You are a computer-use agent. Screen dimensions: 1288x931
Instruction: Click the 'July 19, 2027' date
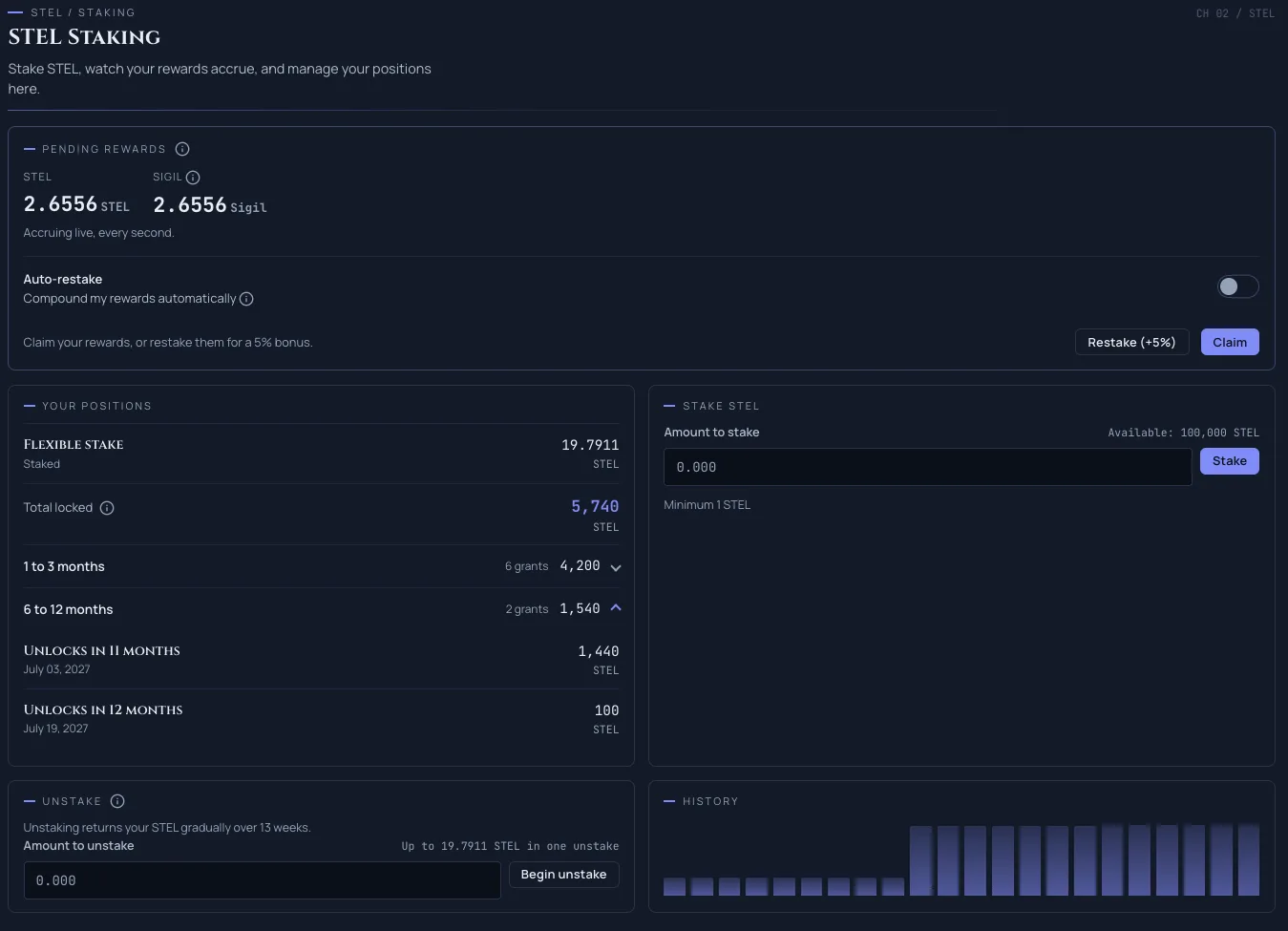pyautogui.click(x=55, y=729)
